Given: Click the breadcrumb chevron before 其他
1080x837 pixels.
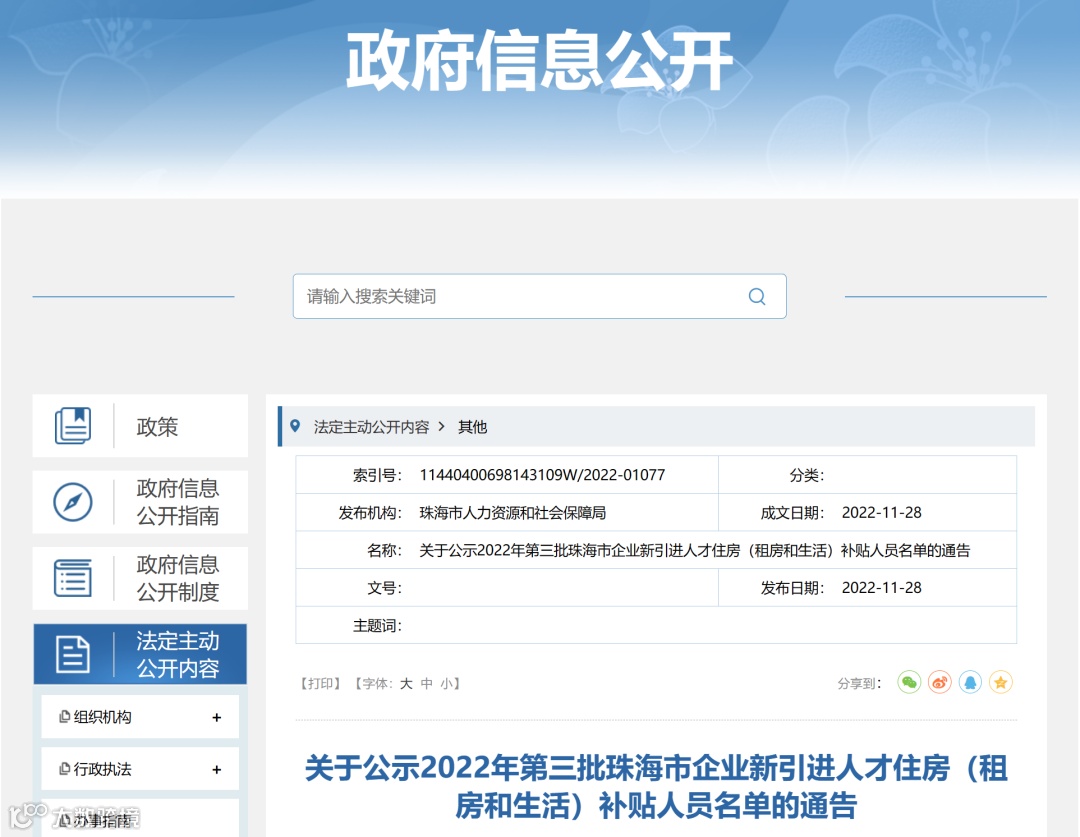Looking at the screenshot, I should pyautogui.click(x=442, y=426).
